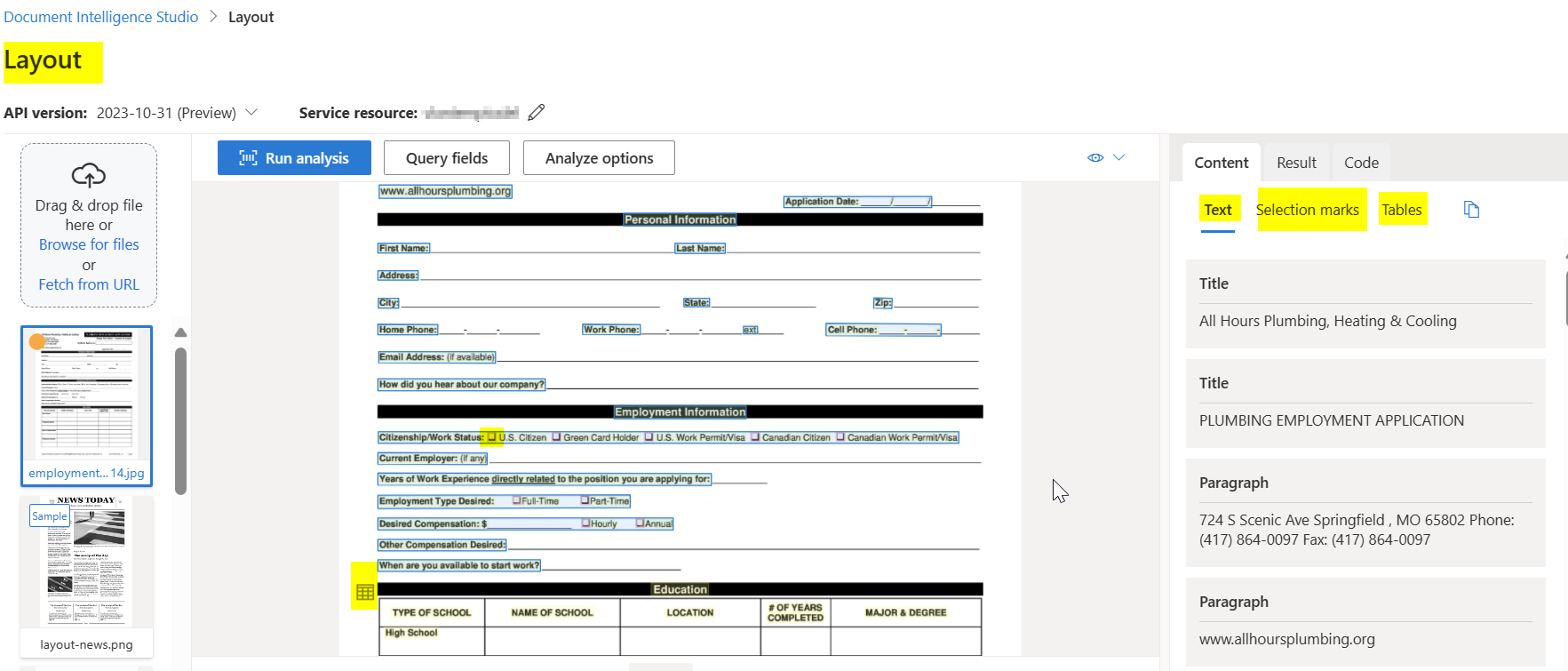
Task: Click Fetch from URL link
Action: click(89, 284)
